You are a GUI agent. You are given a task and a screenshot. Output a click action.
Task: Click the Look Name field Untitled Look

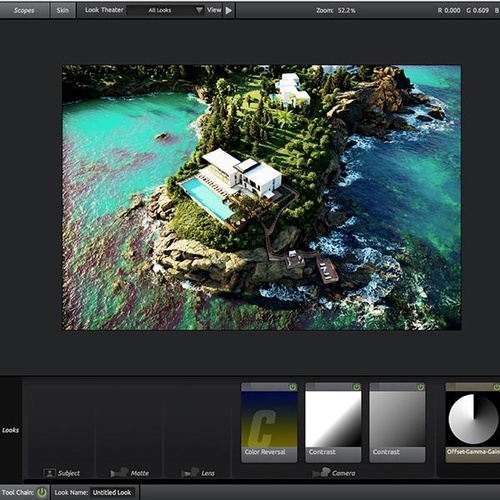click(x=112, y=492)
